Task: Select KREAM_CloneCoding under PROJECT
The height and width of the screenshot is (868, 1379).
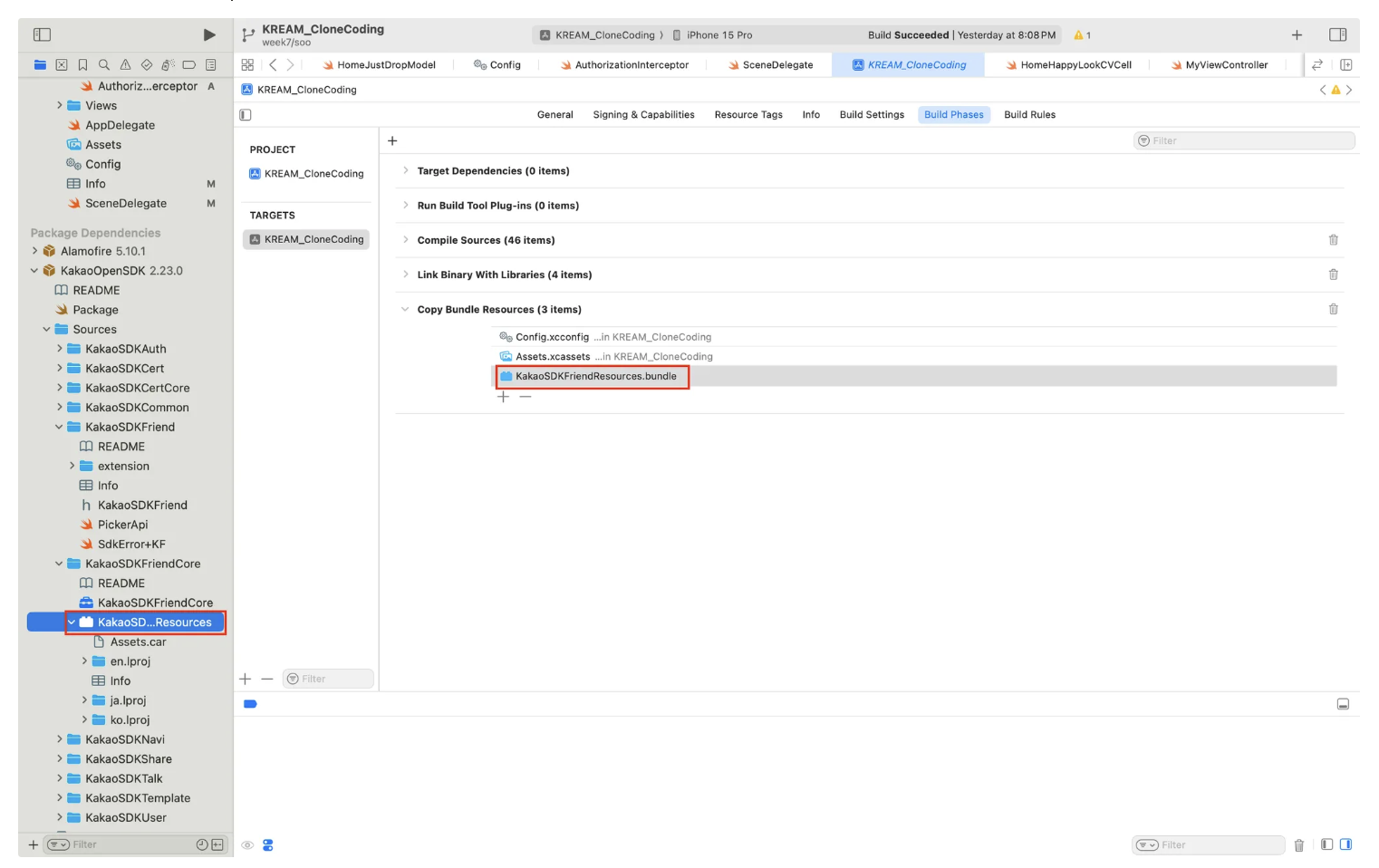Action: tap(306, 174)
